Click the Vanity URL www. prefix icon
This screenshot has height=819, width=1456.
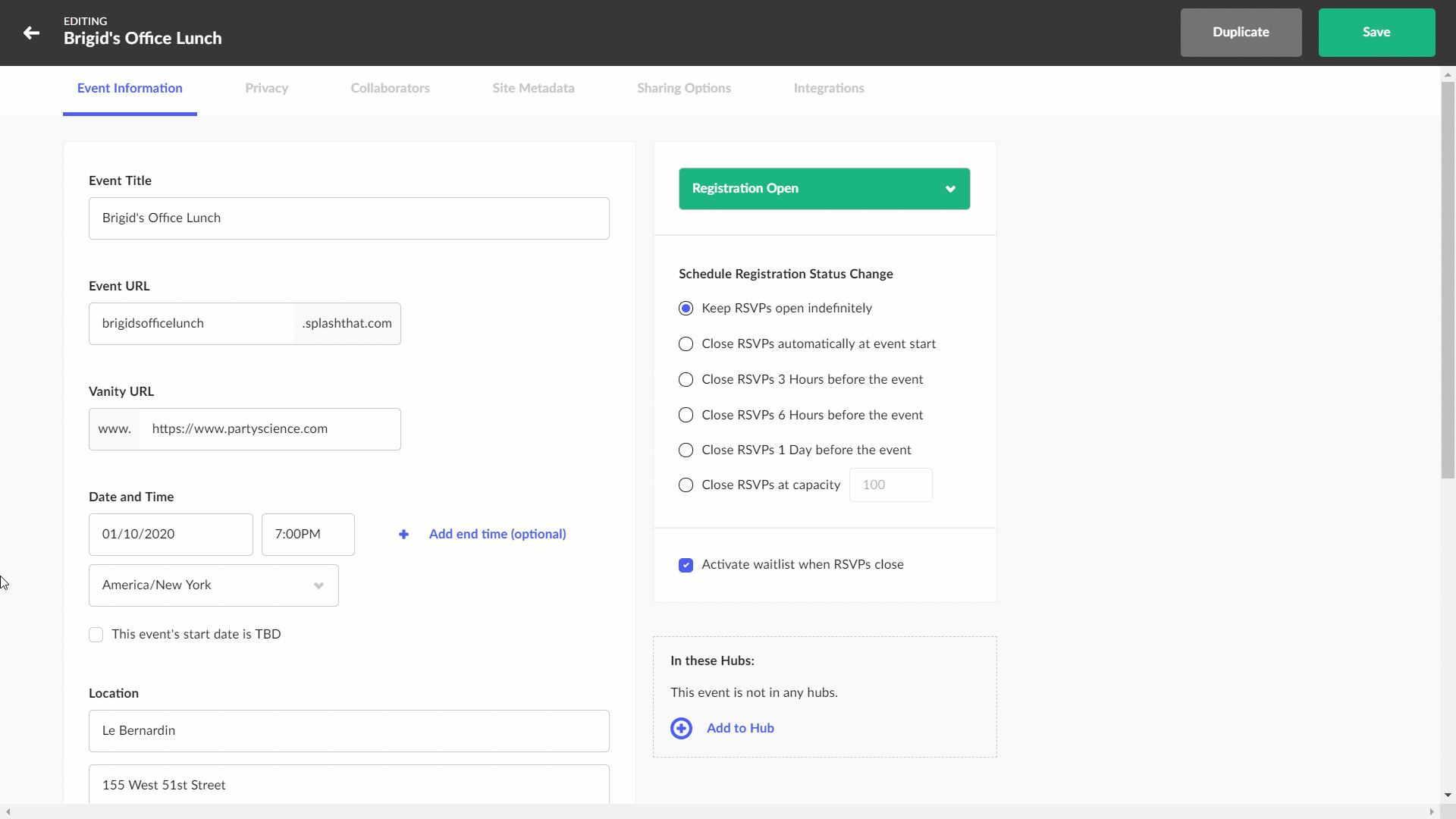click(x=114, y=428)
